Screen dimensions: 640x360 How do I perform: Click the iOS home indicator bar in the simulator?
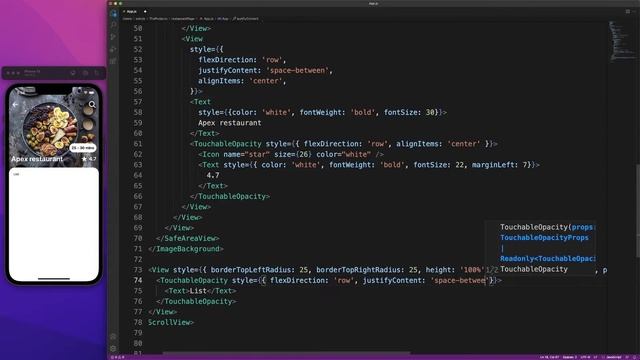(x=54, y=279)
